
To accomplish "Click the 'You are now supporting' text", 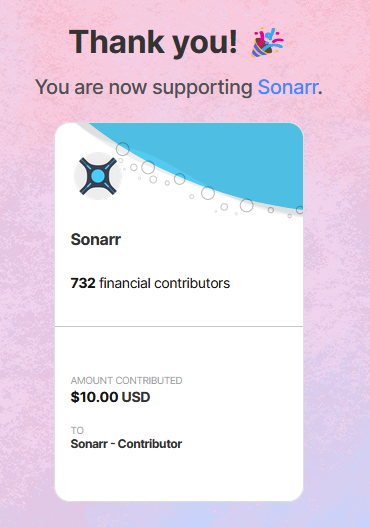I will [x=144, y=87].
